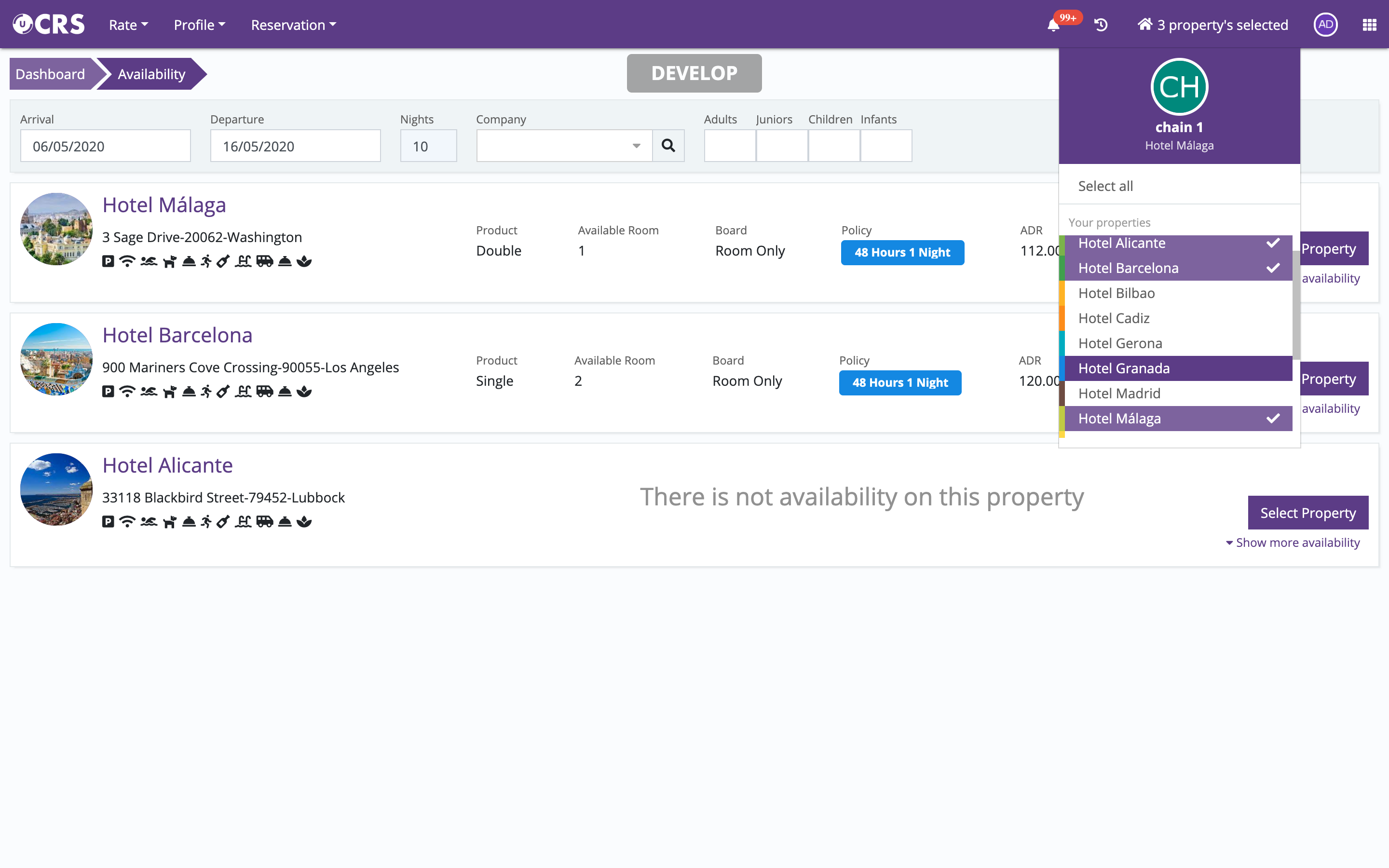Click Select all properties
Screen dimensions: 1389x868
[1105, 186]
